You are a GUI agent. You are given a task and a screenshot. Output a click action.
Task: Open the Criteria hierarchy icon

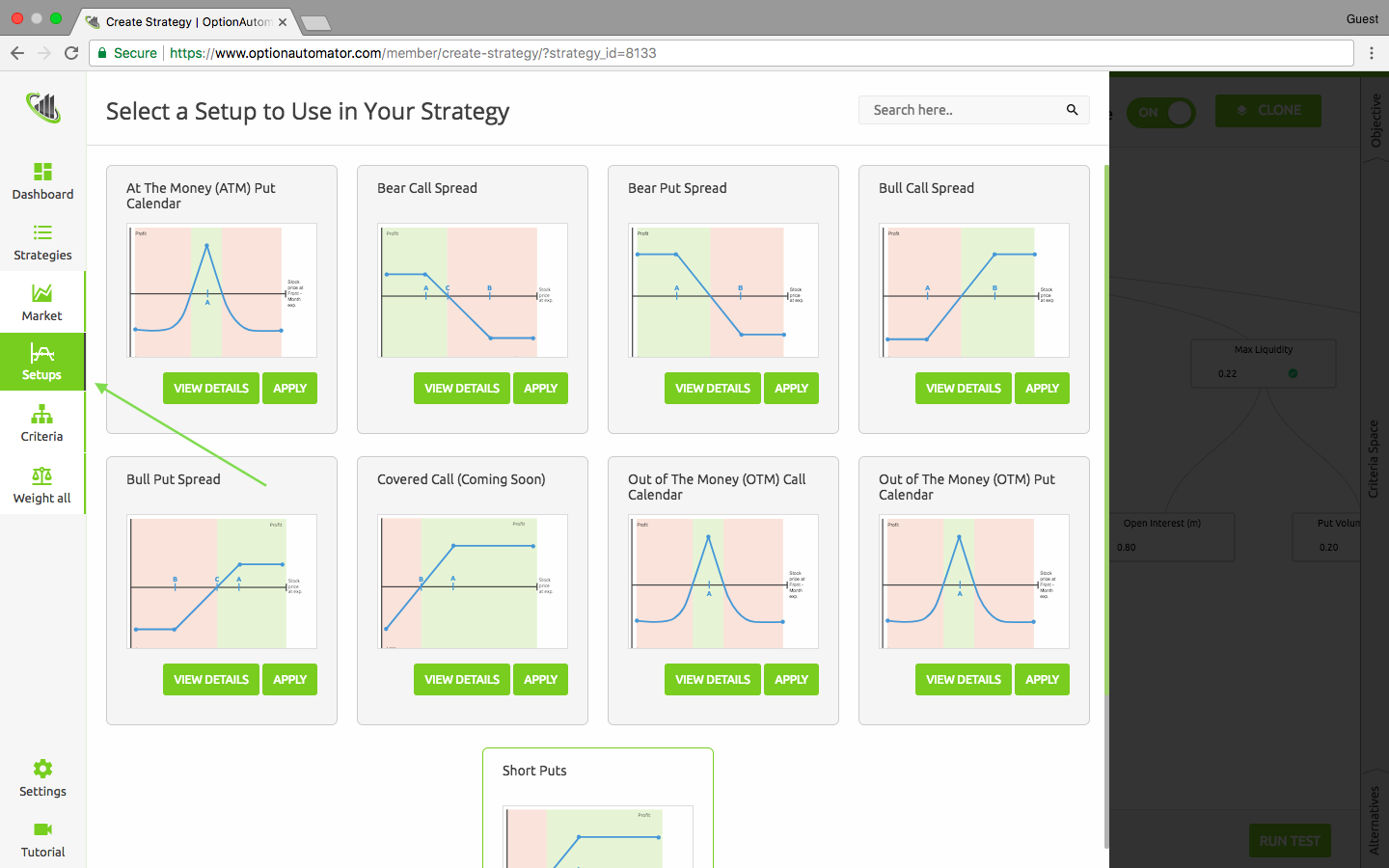pyautogui.click(x=42, y=416)
